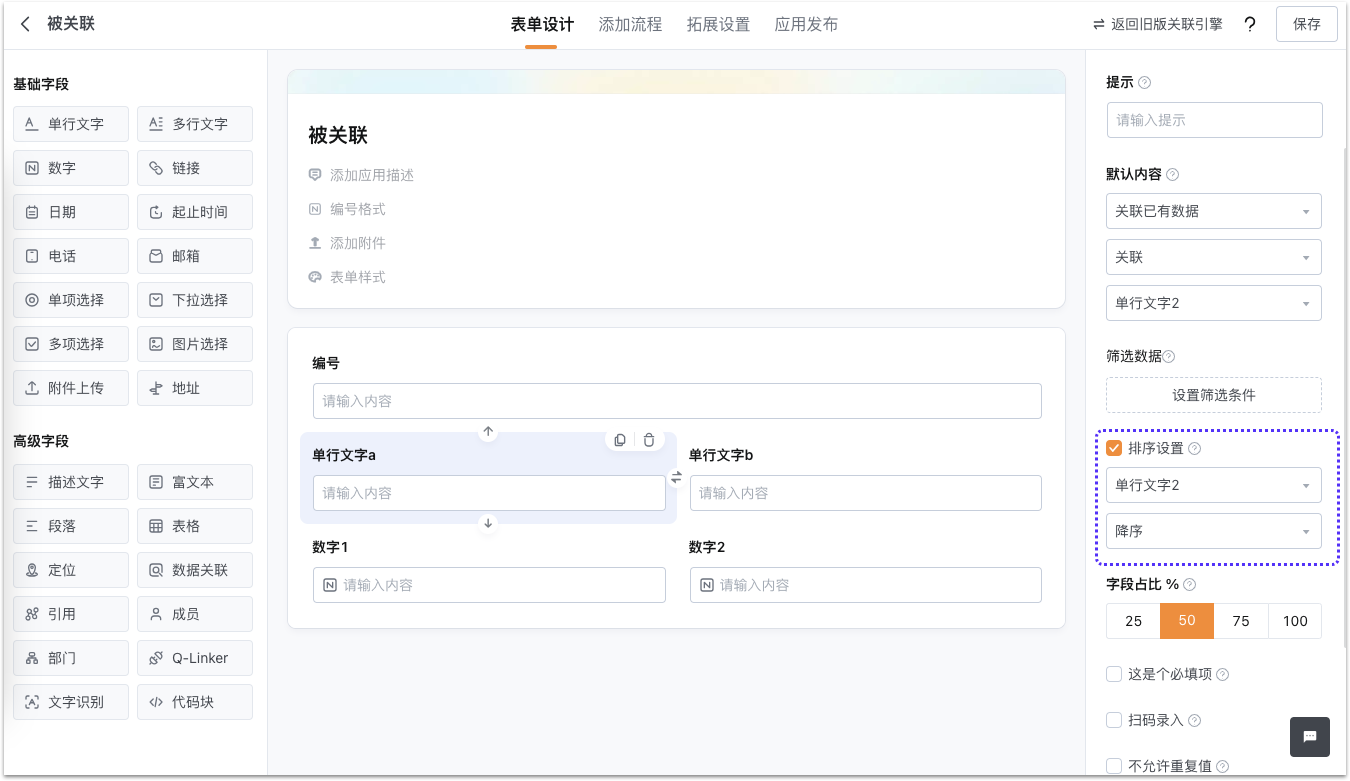
Task: Copy the 单行文字a field using duplicate icon
Action: pos(620,440)
